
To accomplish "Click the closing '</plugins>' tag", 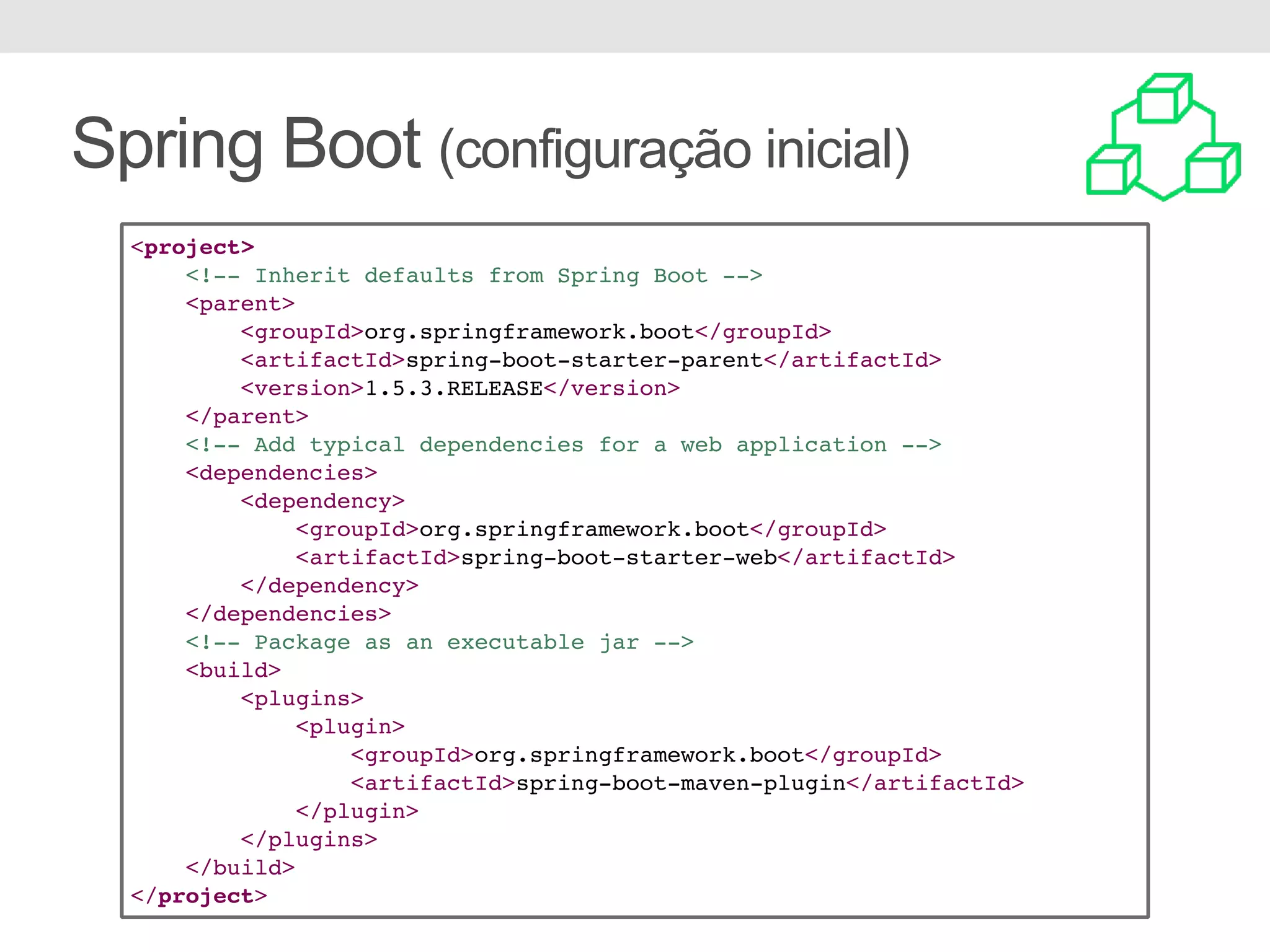I will [309, 839].
